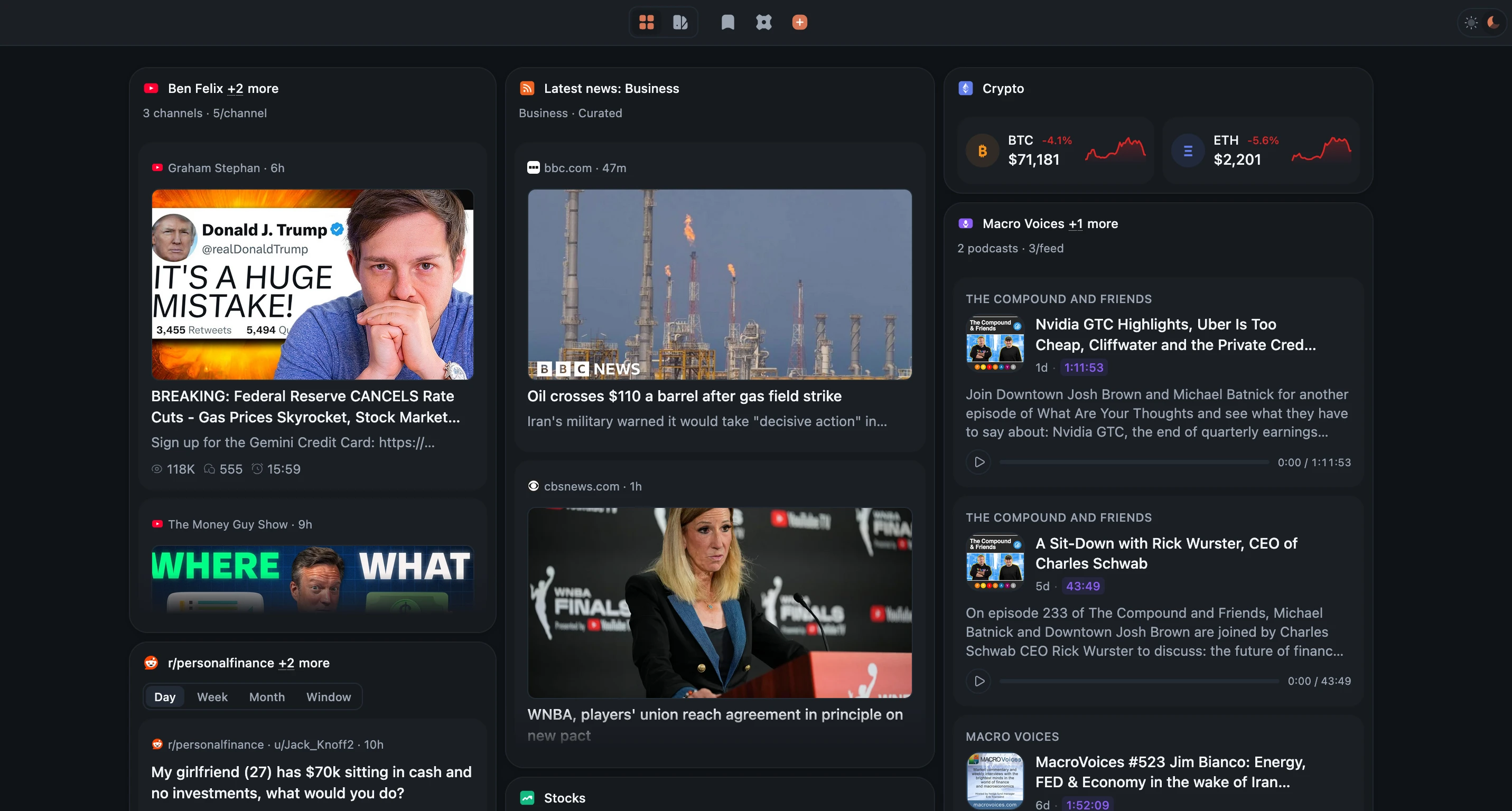Viewport: 1512px width, 811px height.
Task: Click the orange add widget button
Action: (799, 22)
